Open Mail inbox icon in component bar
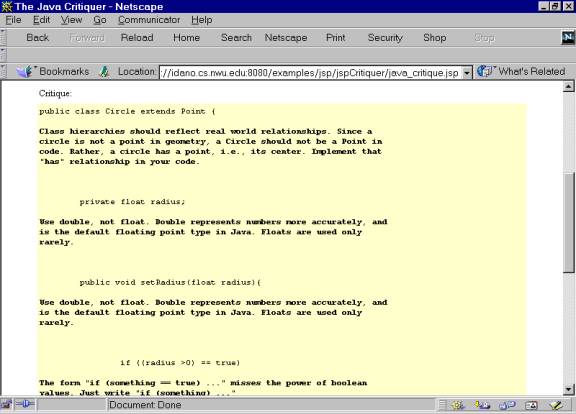Viewport: 576px width, 414px height. point(482,405)
